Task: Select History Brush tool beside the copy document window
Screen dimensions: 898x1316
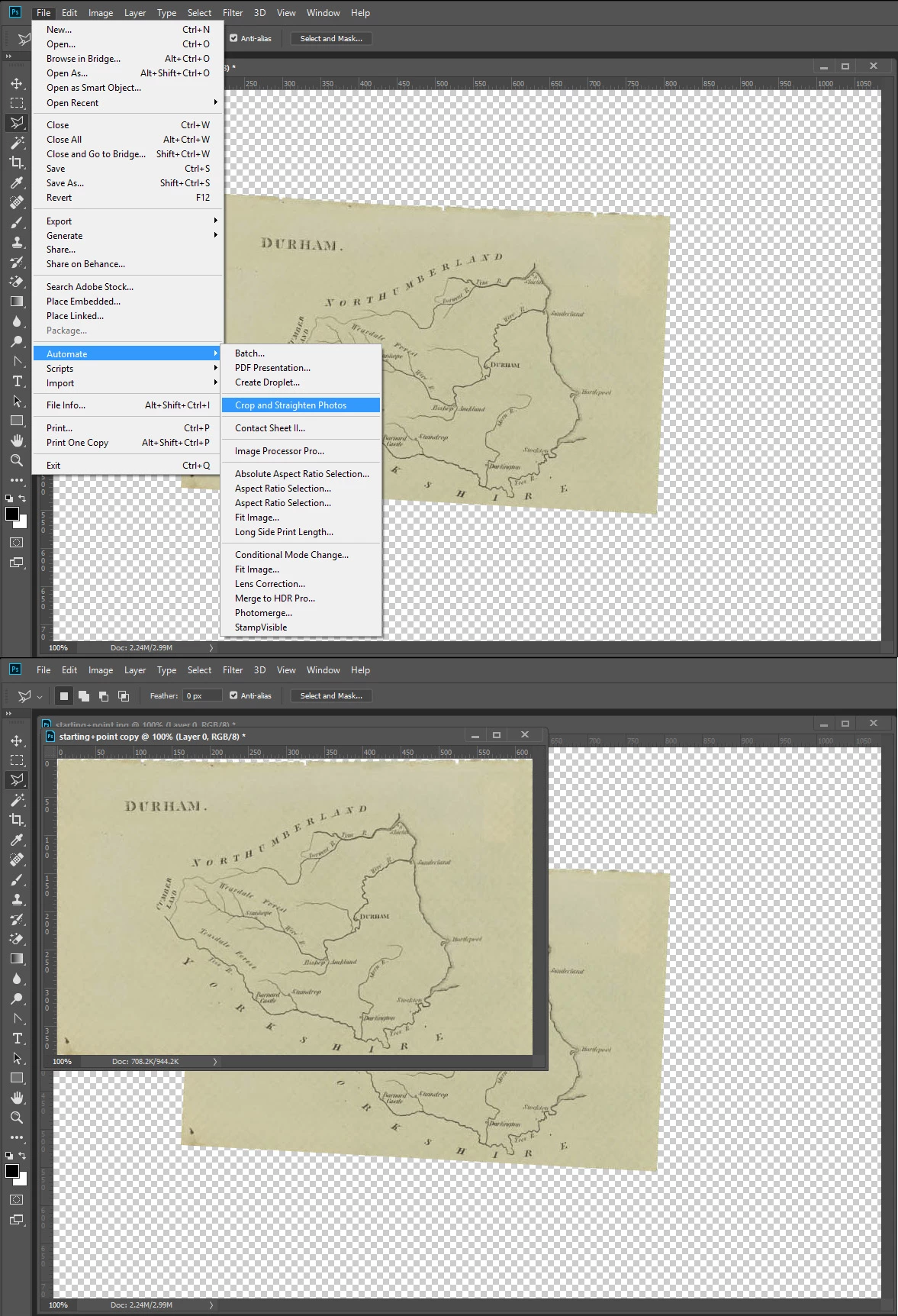Action: (17, 919)
